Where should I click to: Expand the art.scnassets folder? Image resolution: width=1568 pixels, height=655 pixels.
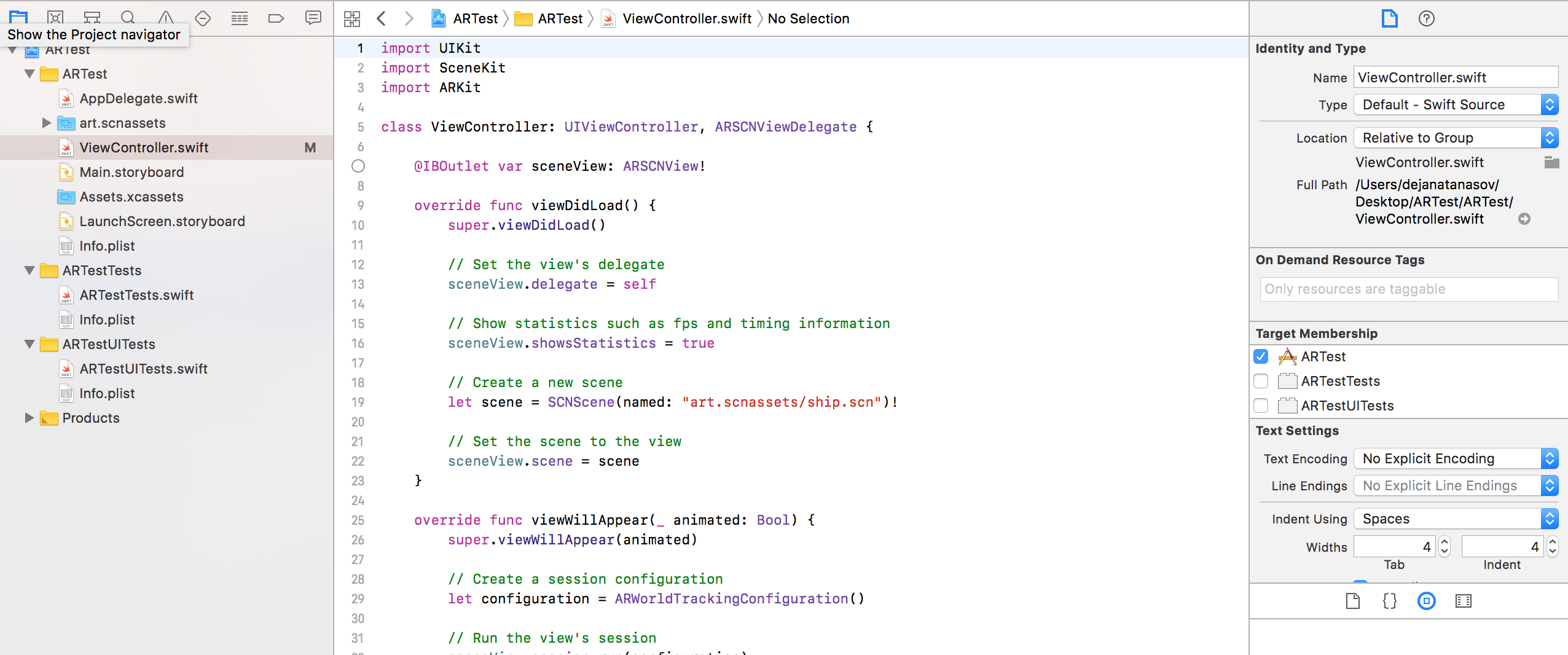(46, 123)
